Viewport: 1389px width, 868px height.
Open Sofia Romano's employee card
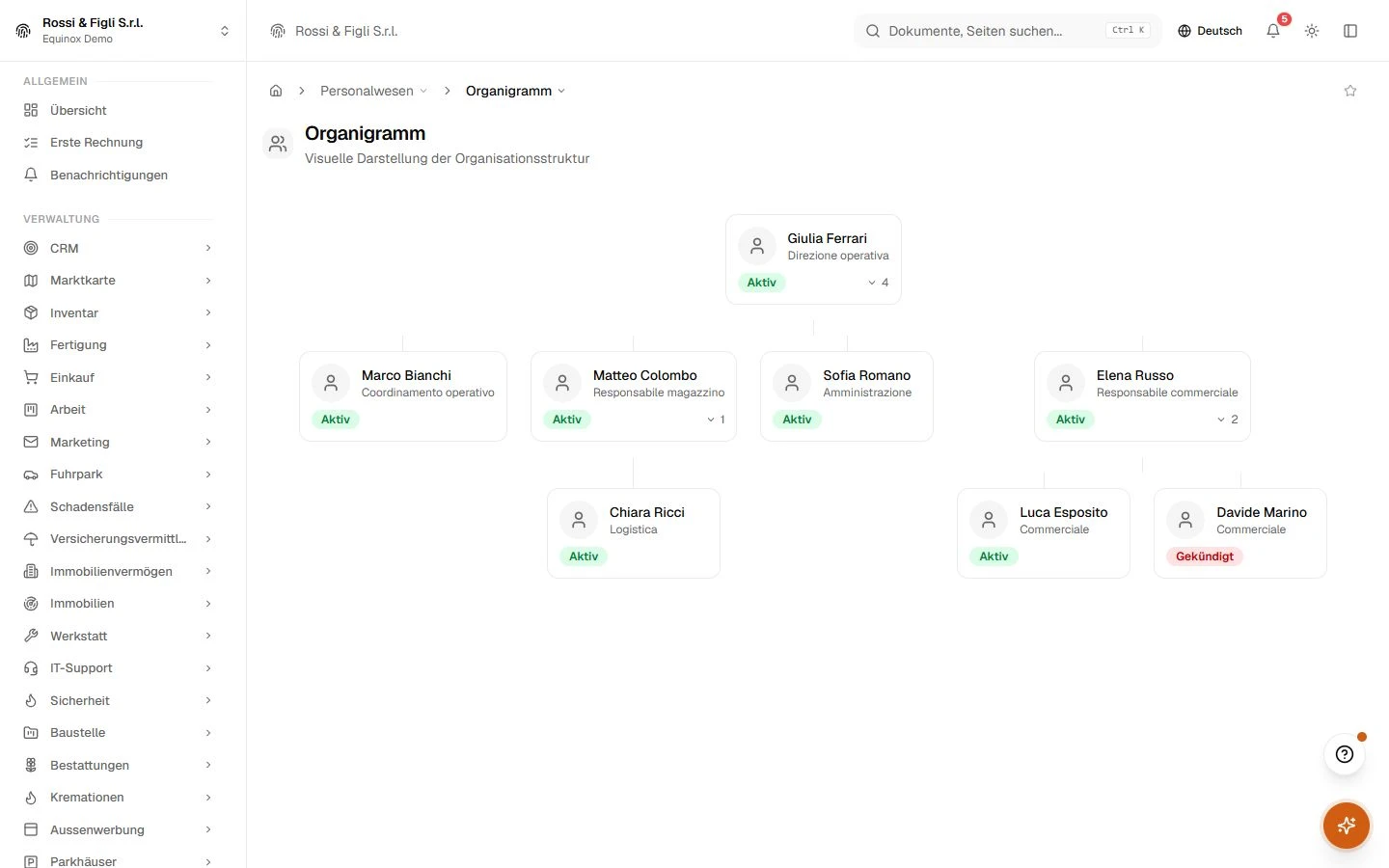coord(847,396)
